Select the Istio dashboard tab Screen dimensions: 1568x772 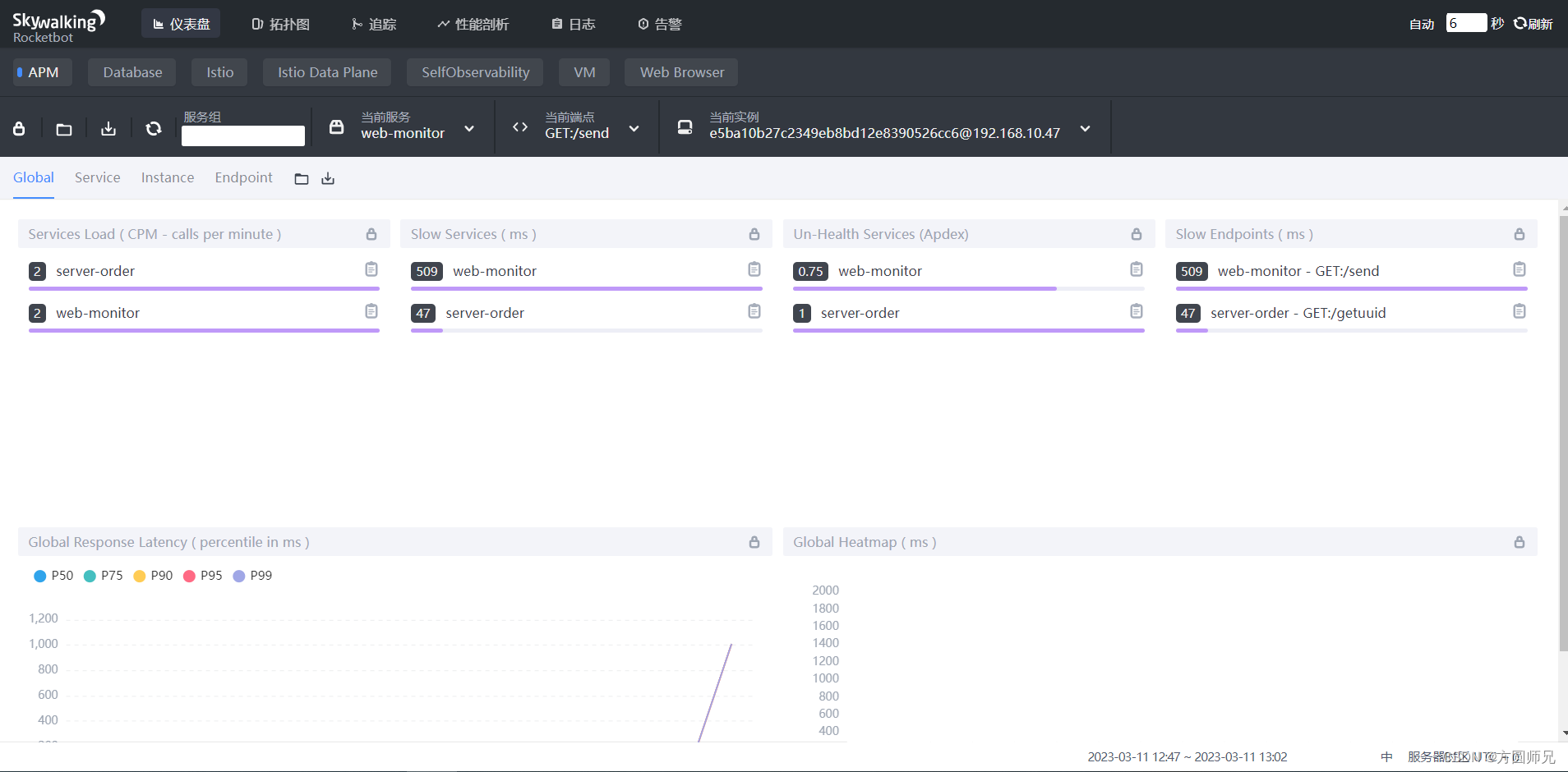[x=219, y=72]
